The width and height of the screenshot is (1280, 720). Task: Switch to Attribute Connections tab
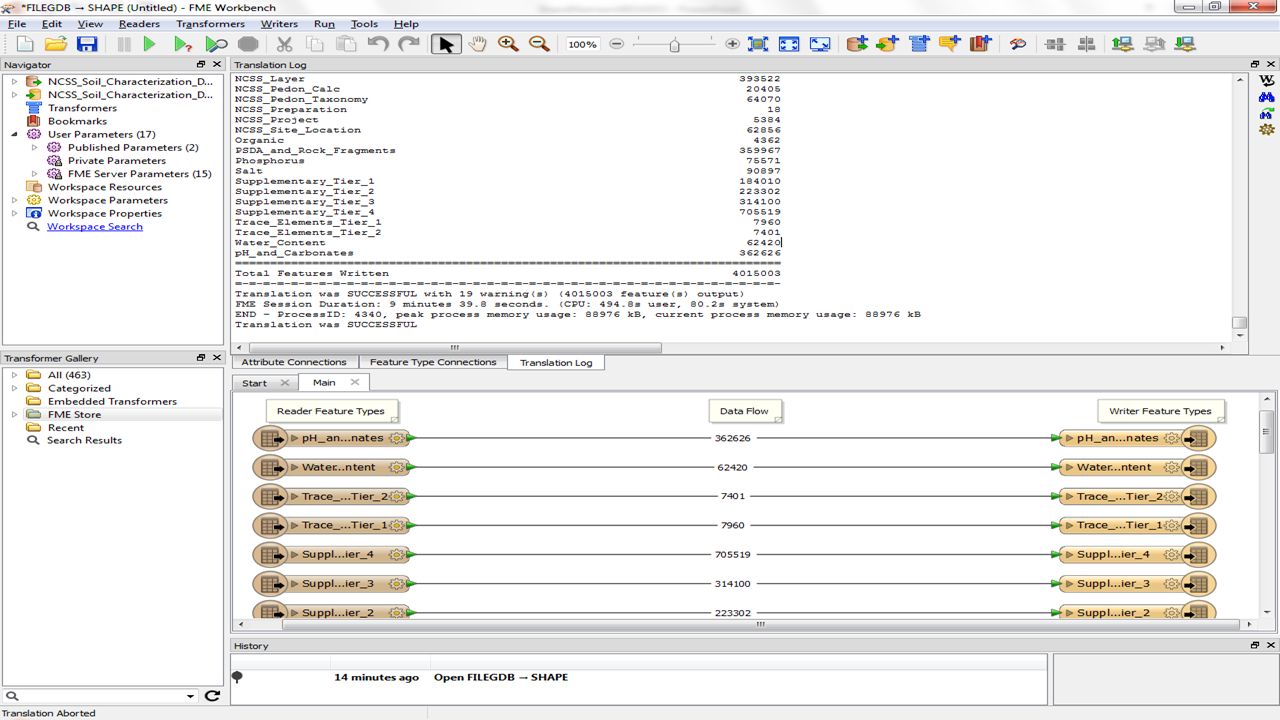pyautogui.click(x=294, y=362)
